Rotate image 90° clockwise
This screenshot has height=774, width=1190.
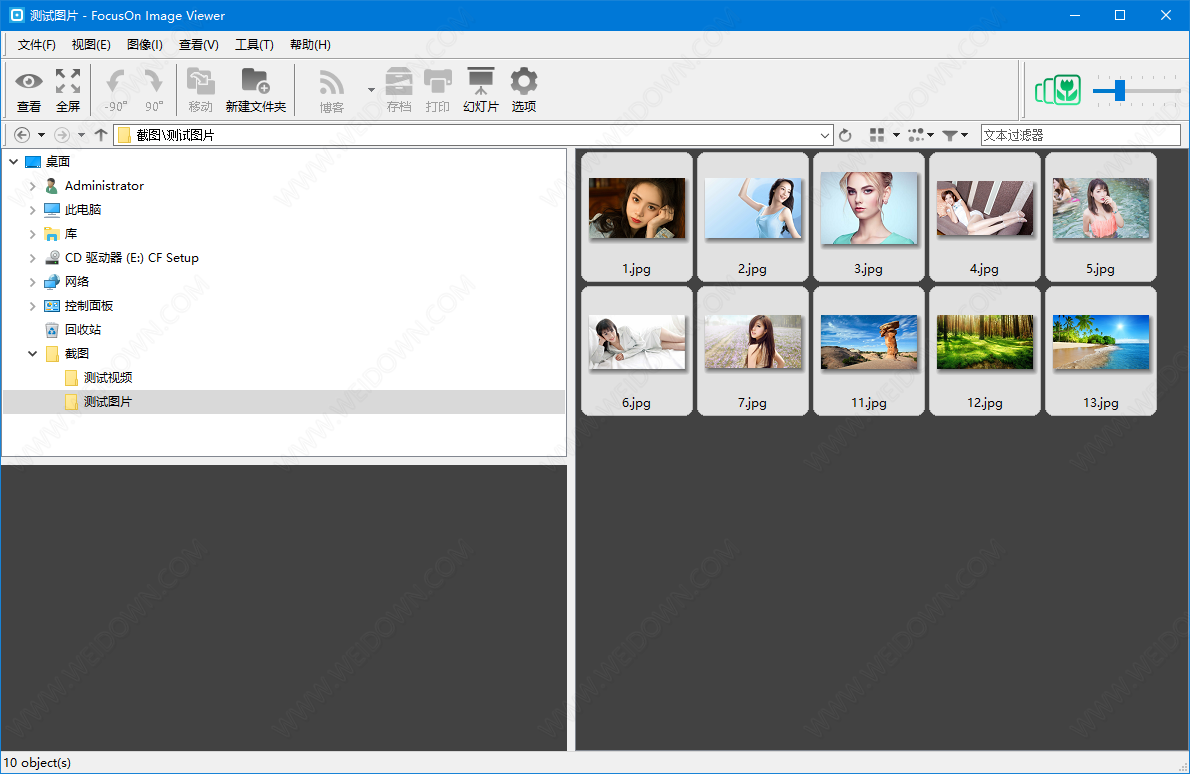click(154, 90)
